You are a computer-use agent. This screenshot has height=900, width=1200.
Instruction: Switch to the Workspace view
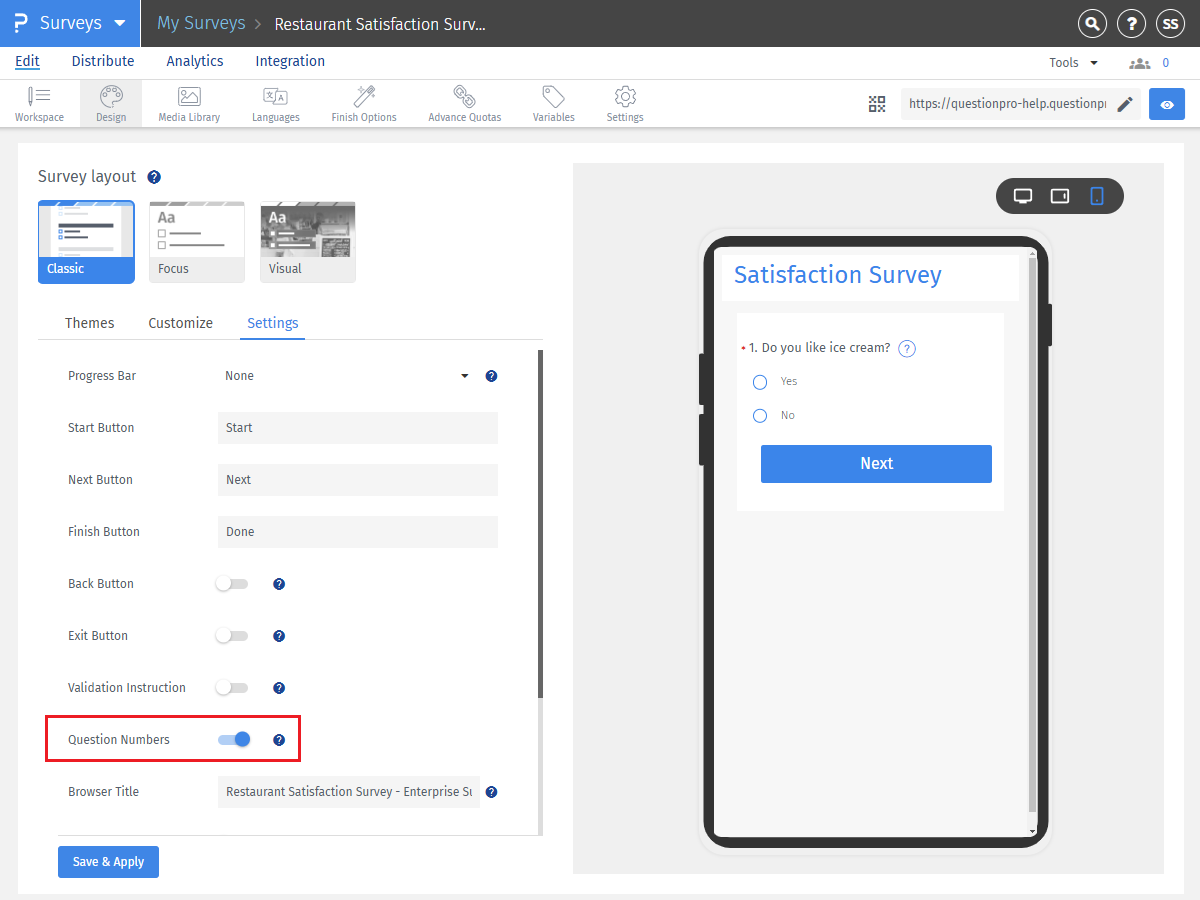coord(39,103)
